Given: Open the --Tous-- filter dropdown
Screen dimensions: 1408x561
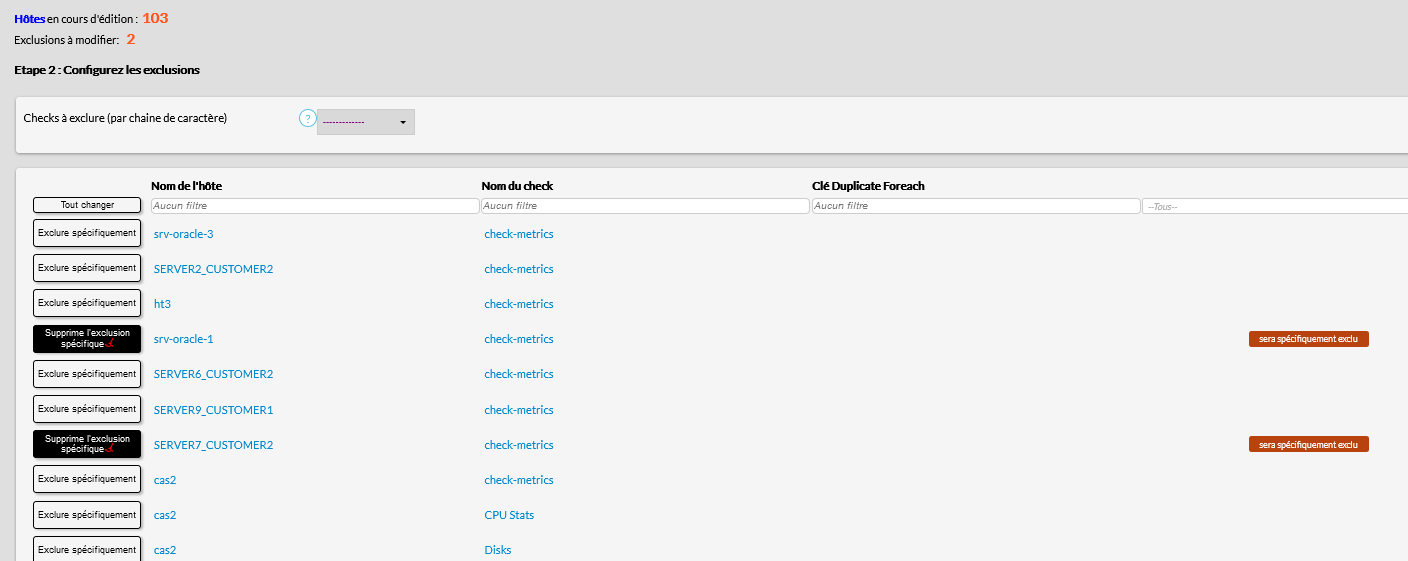Looking at the screenshot, I should [1274, 206].
